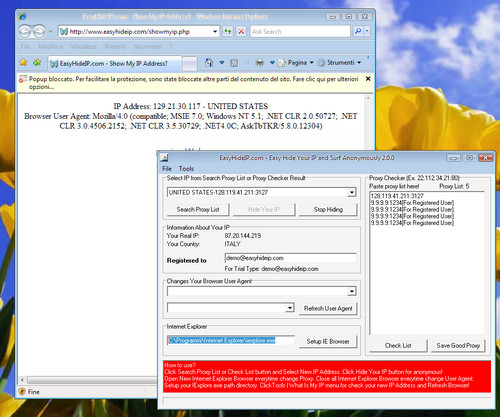Click the magnifier search icon in Internet Explorer
This screenshot has height=417, width=500.
(358, 31)
